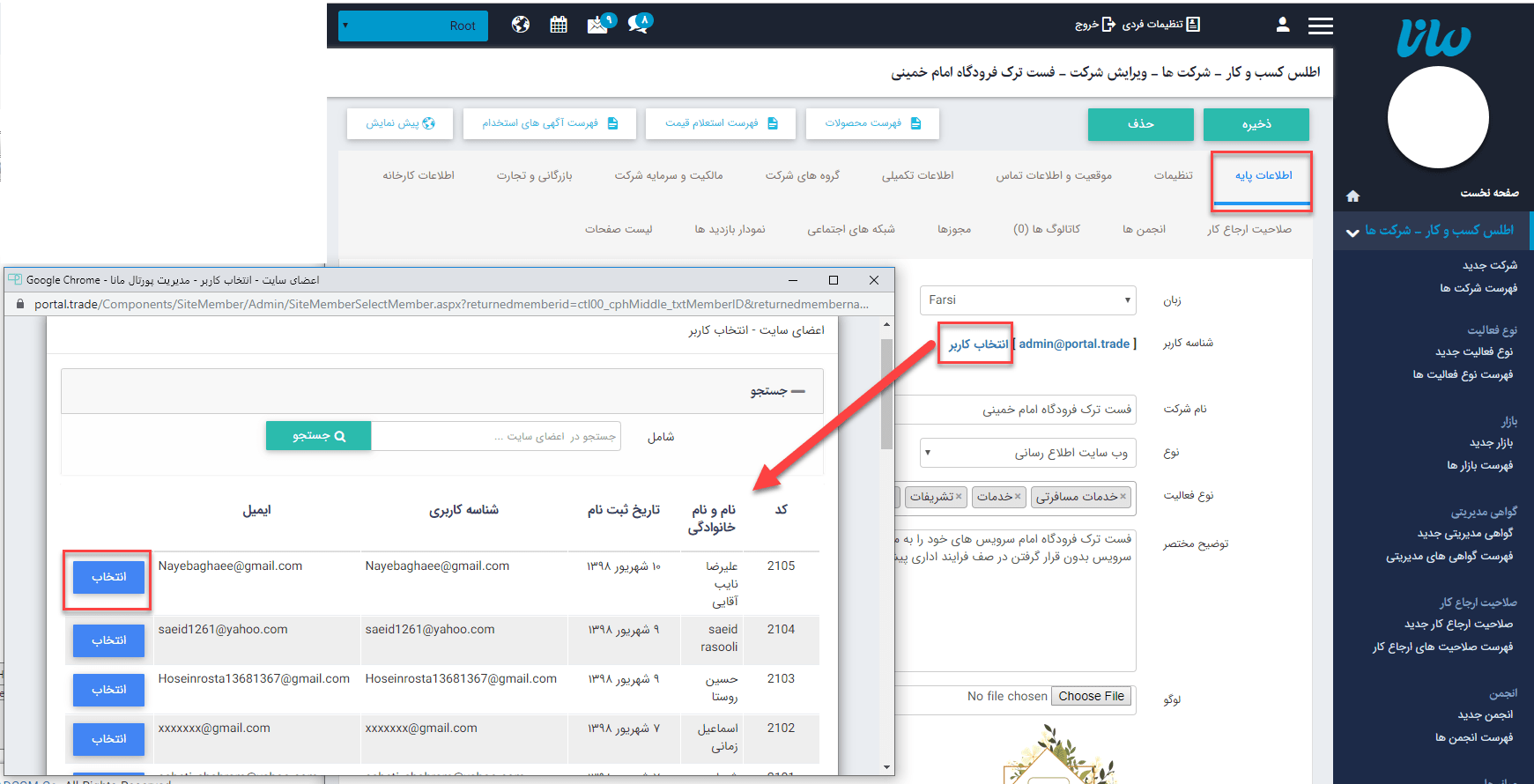Open گواهی مدیریتی جدید in sidebar
The image size is (1534, 784).
pos(1464,533)
